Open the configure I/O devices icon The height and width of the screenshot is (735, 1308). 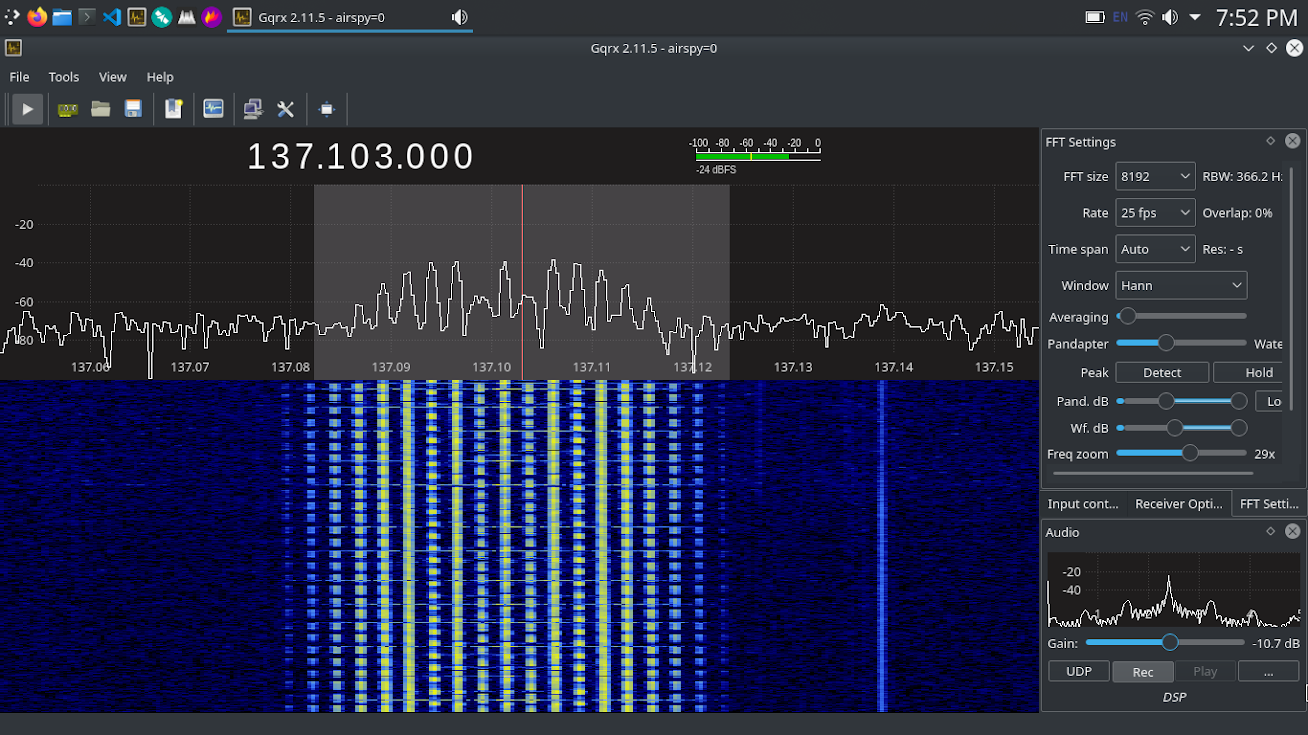tap(68, 109)
